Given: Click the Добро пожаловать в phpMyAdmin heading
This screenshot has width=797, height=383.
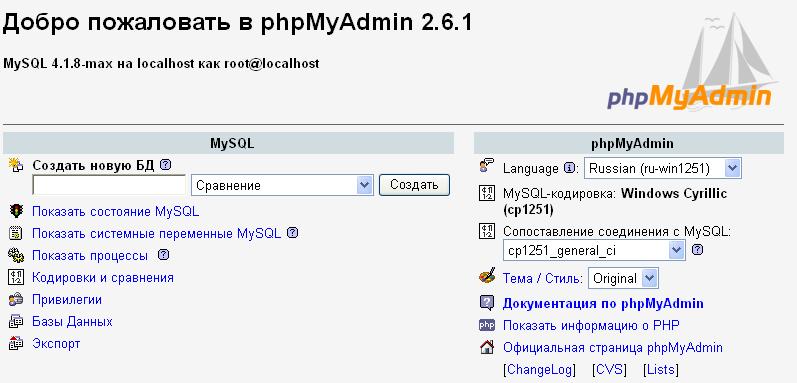Looking at the screenshot, I should pyautogui.click(x=237, y=23).
